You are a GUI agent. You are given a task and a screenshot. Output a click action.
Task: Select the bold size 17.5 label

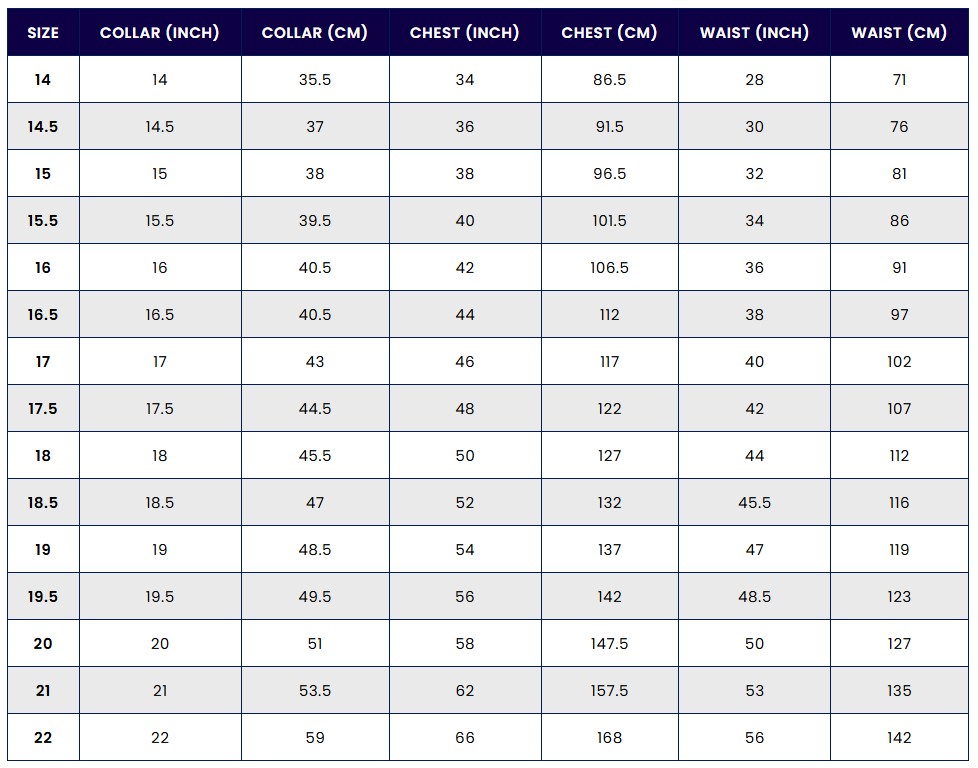pyautogui.click(x=43, y=409)
